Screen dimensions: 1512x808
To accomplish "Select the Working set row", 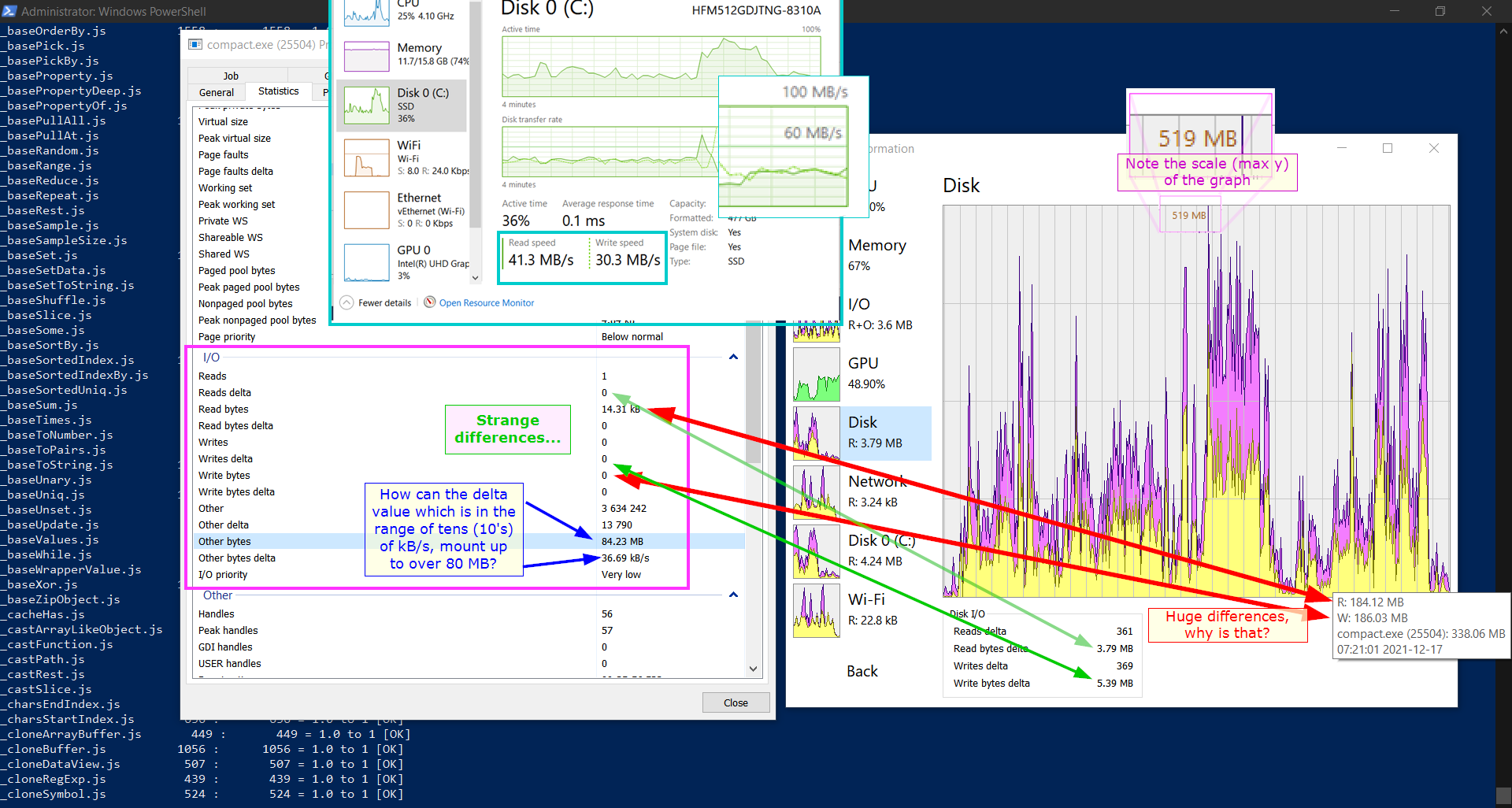I will click(x=261, y=187).
